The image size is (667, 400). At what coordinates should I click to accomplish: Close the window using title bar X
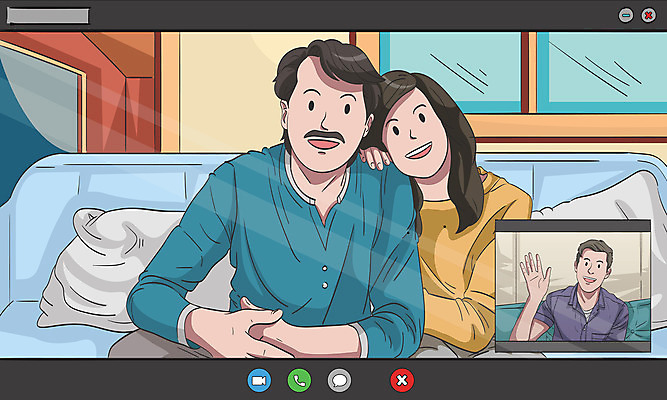point(648,15)
